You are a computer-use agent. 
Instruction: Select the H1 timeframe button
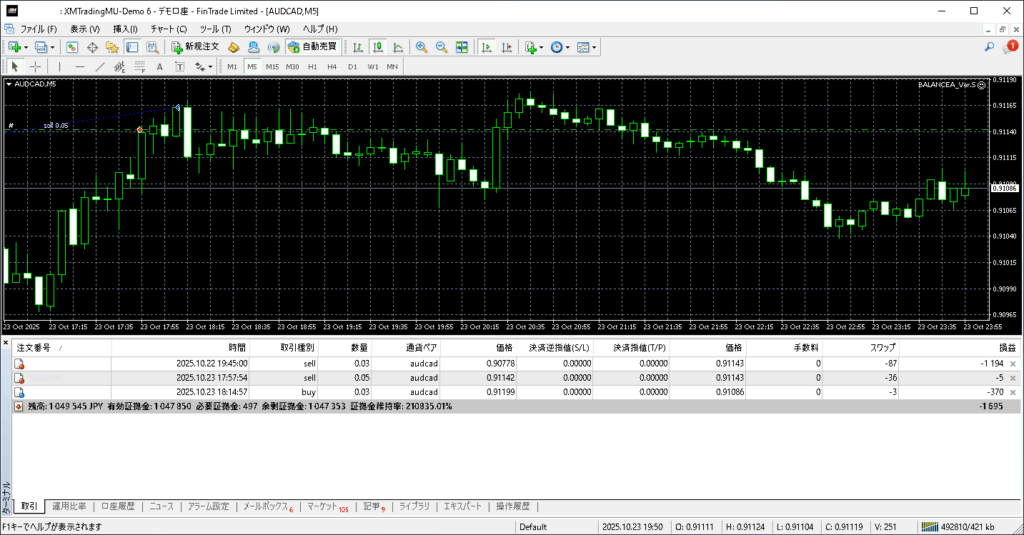(313, 67)
